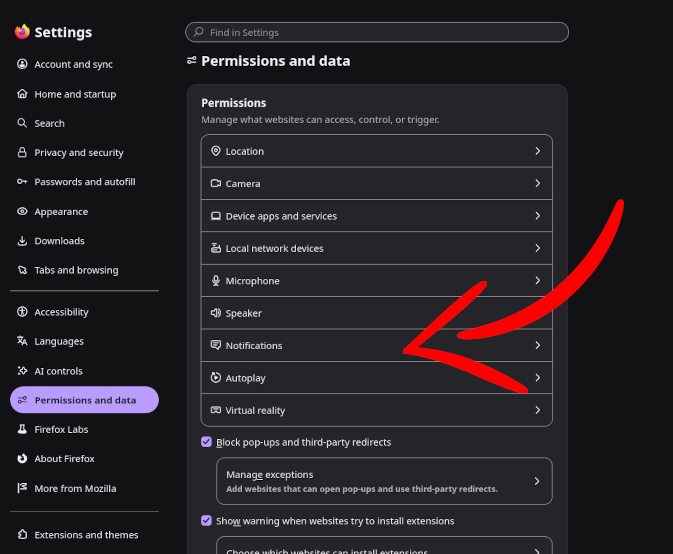Open Manage exceptions chevron for pop-ups
Viewport: 673px width, 554px height.
pyautogui.click(x=537, y=481)
